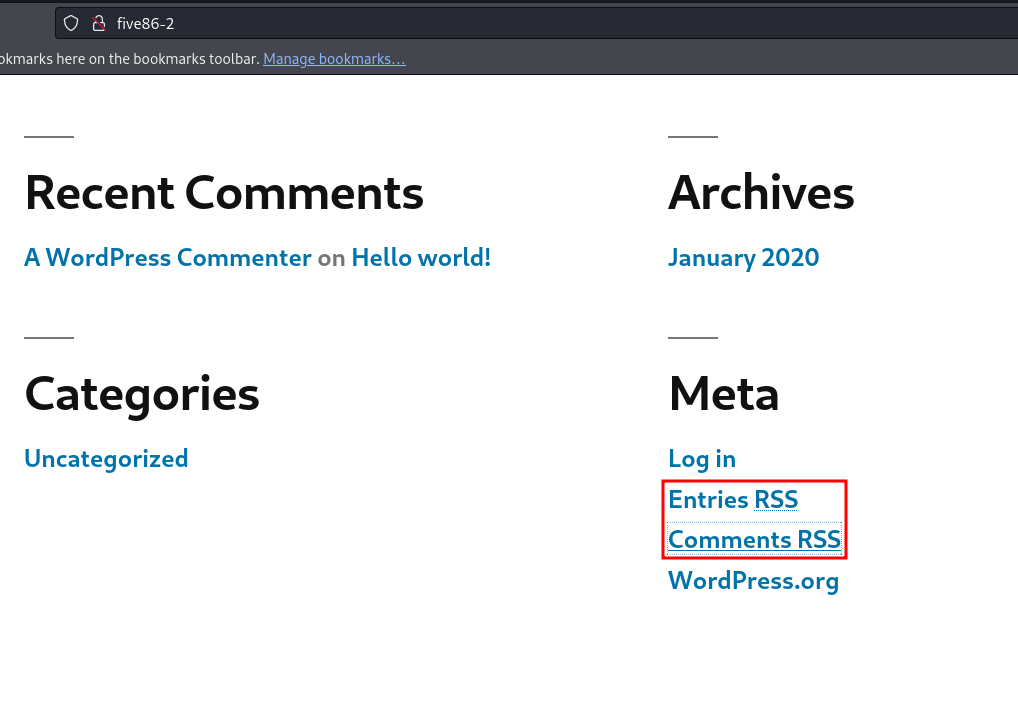Click the insecure connection padlock icon
Screen dimensions: 1018x701
(99, 24)
